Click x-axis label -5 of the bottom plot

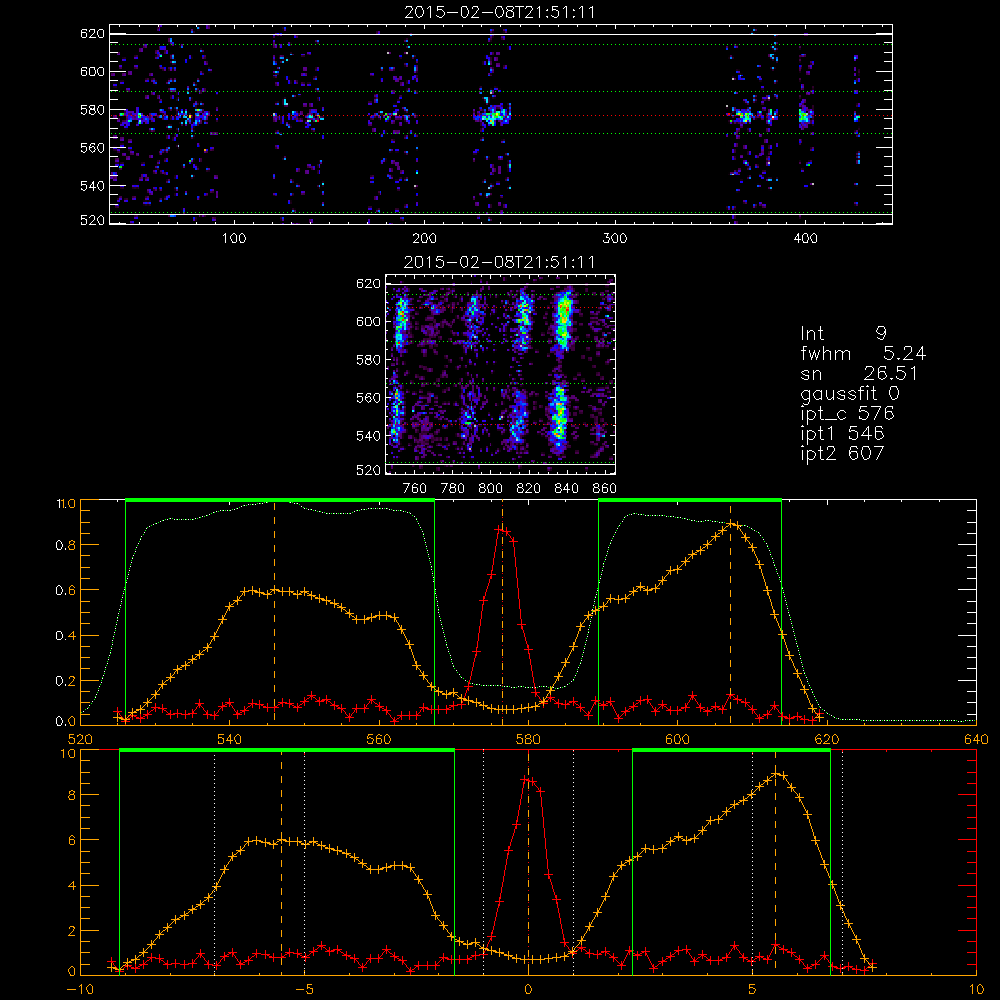click(304, 989)
